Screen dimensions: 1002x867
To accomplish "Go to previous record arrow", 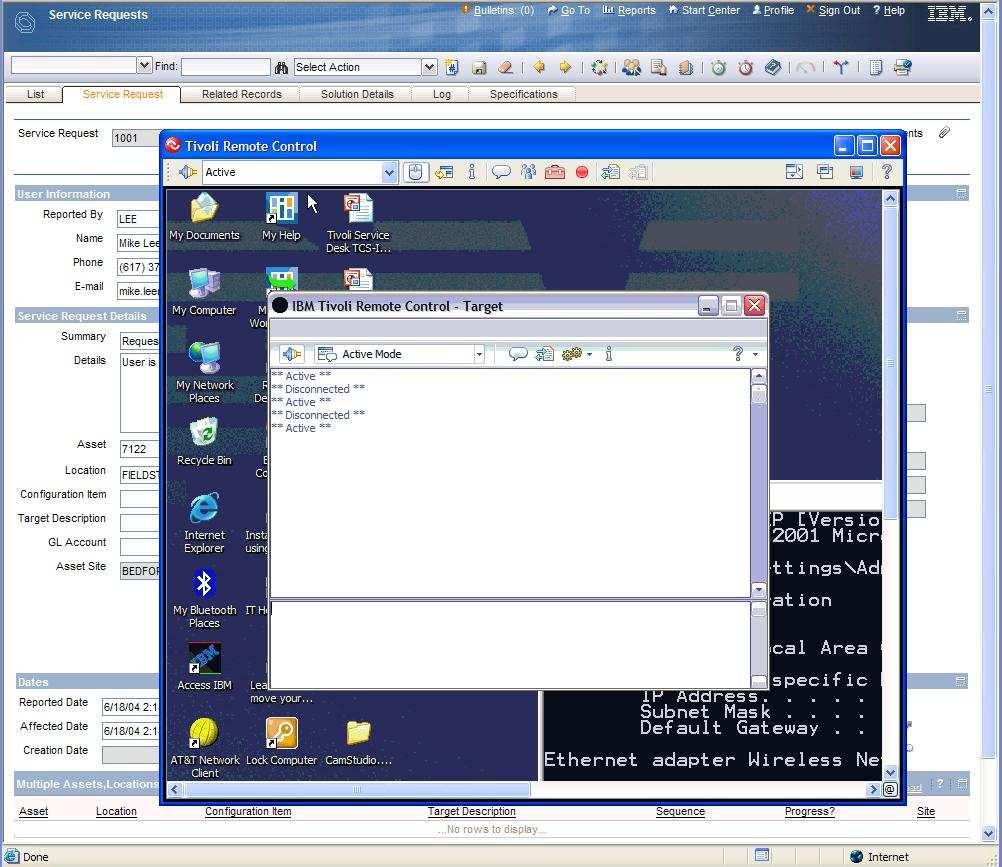I will tap(539, 67).
